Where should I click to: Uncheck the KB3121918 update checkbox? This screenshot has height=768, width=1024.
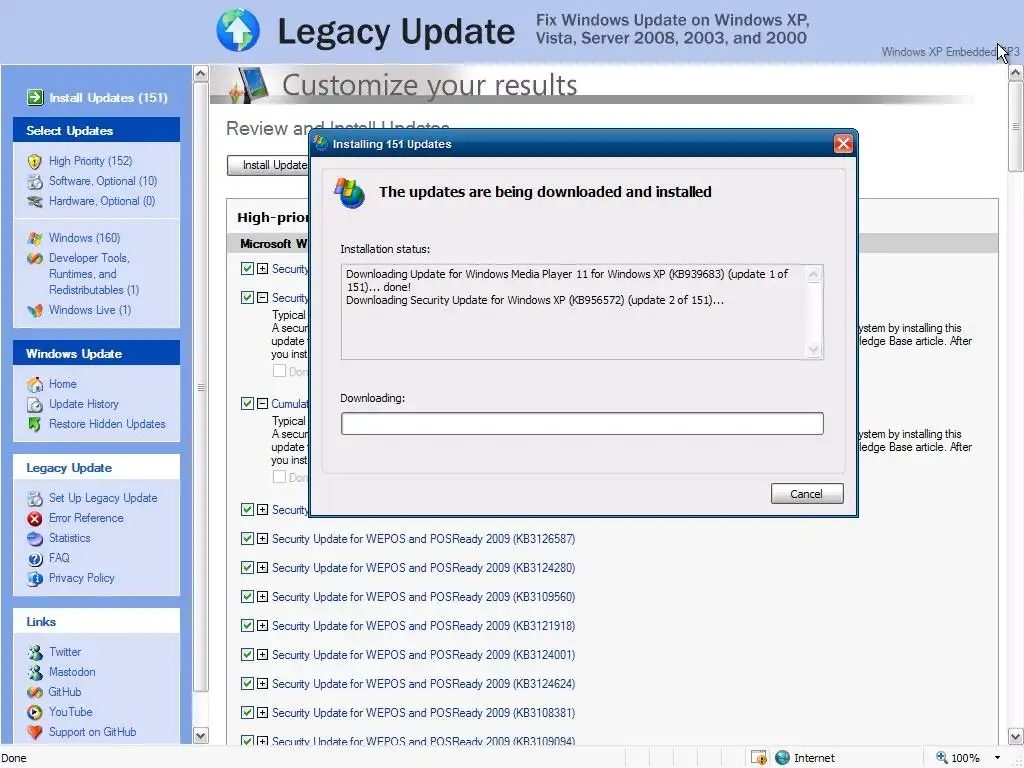(x=247, y=626)
